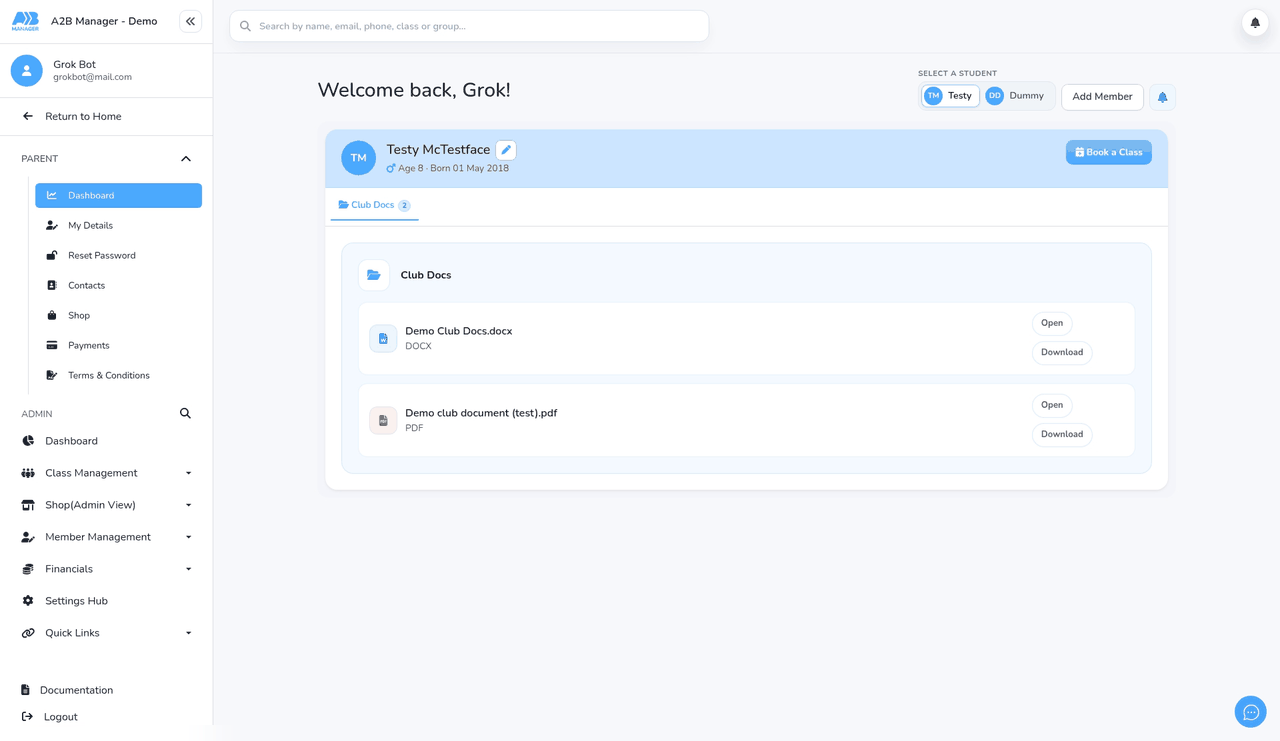Click the TM avatar in student header
Image resolution: width=1280 pixels, height=741 pixels.
358,158
